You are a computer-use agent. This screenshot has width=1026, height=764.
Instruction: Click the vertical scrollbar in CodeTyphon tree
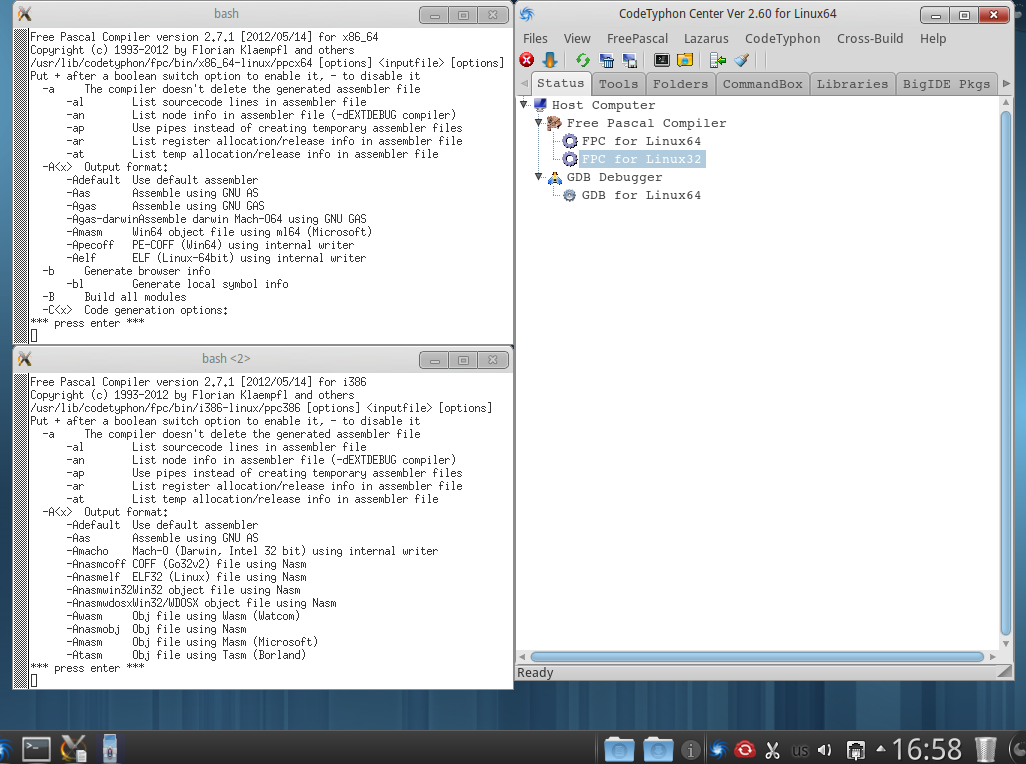tap(1006, 373)
